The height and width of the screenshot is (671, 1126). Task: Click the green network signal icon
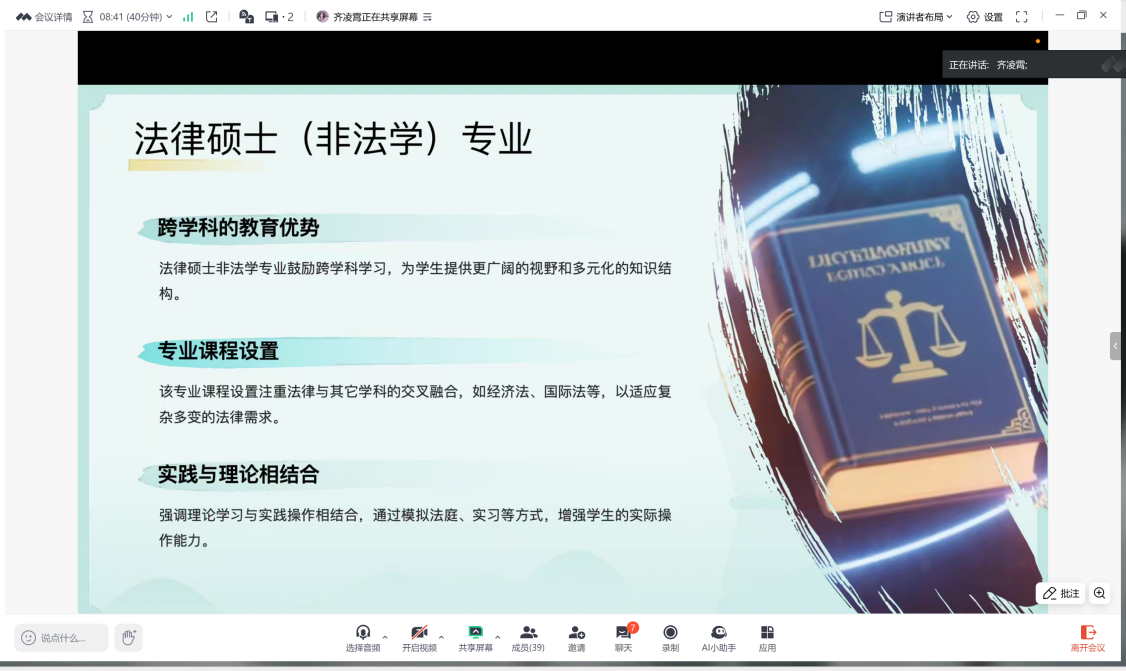188,17
